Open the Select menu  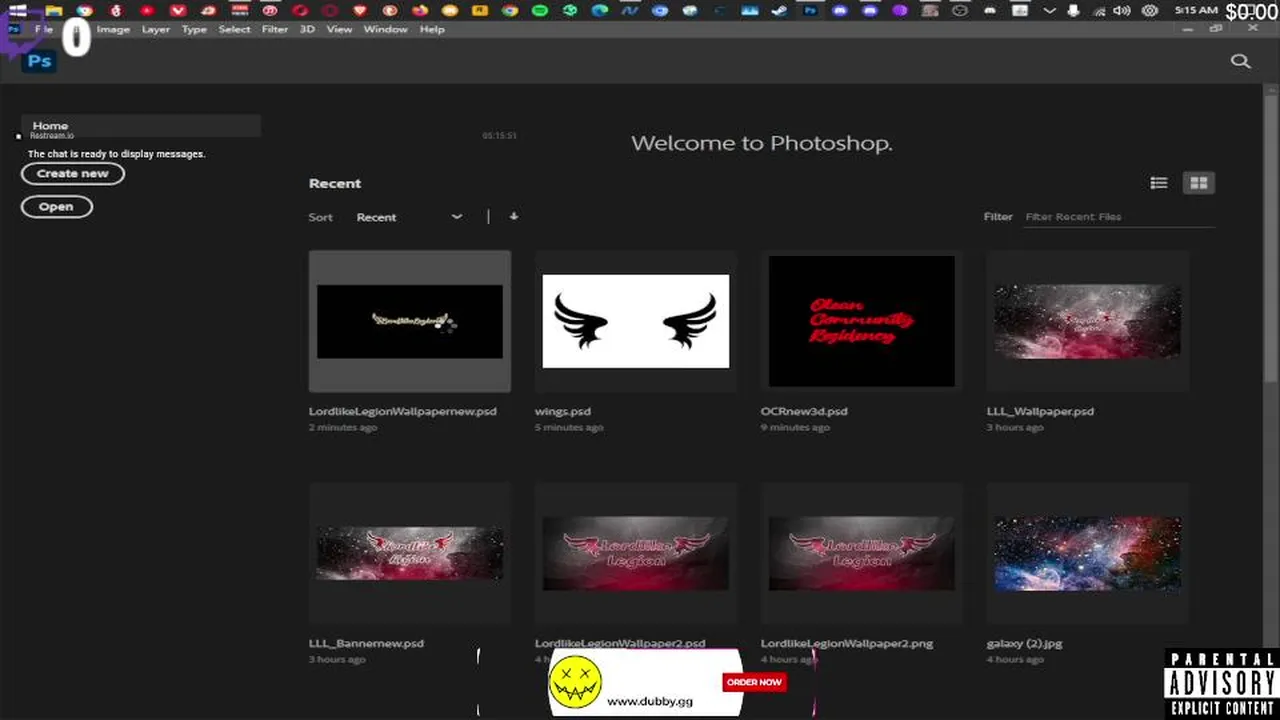point(234,29)
